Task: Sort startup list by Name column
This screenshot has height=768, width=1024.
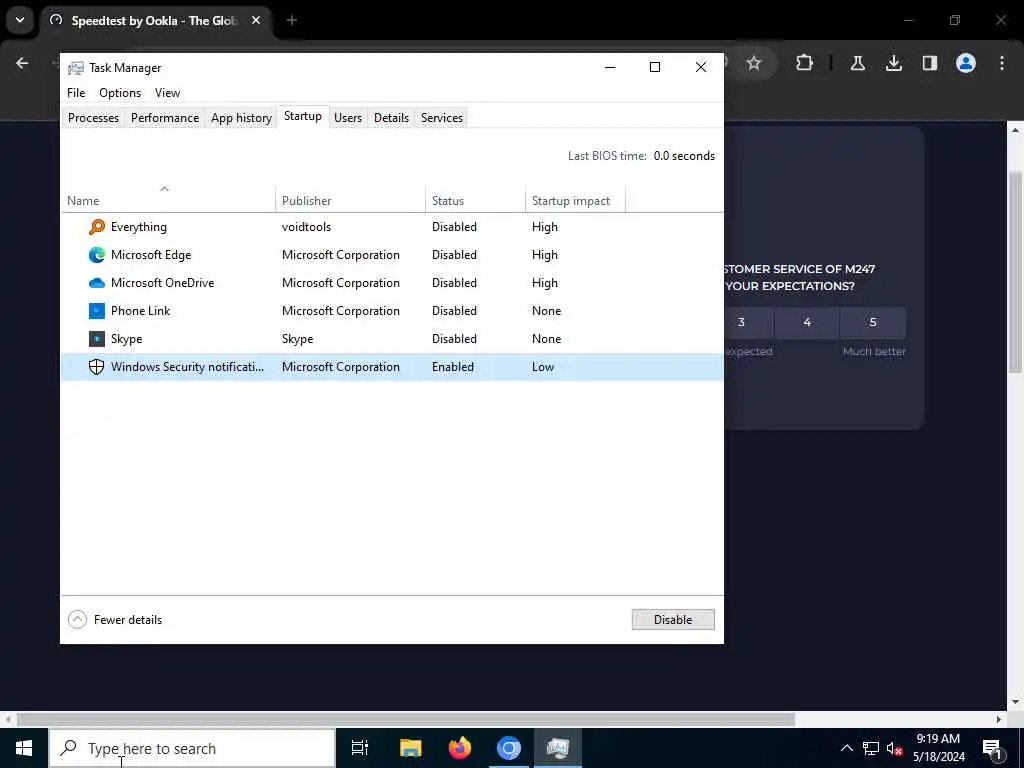Action: [x=168, y=200]
